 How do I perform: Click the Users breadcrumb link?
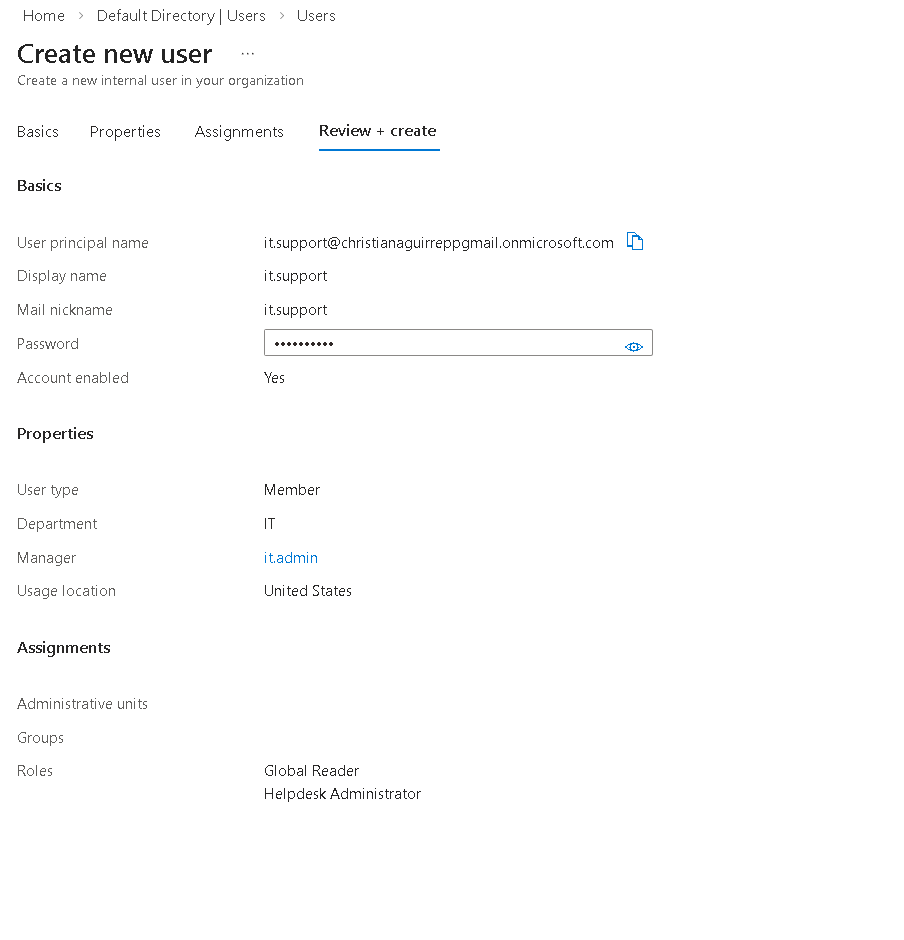[316, 15]
